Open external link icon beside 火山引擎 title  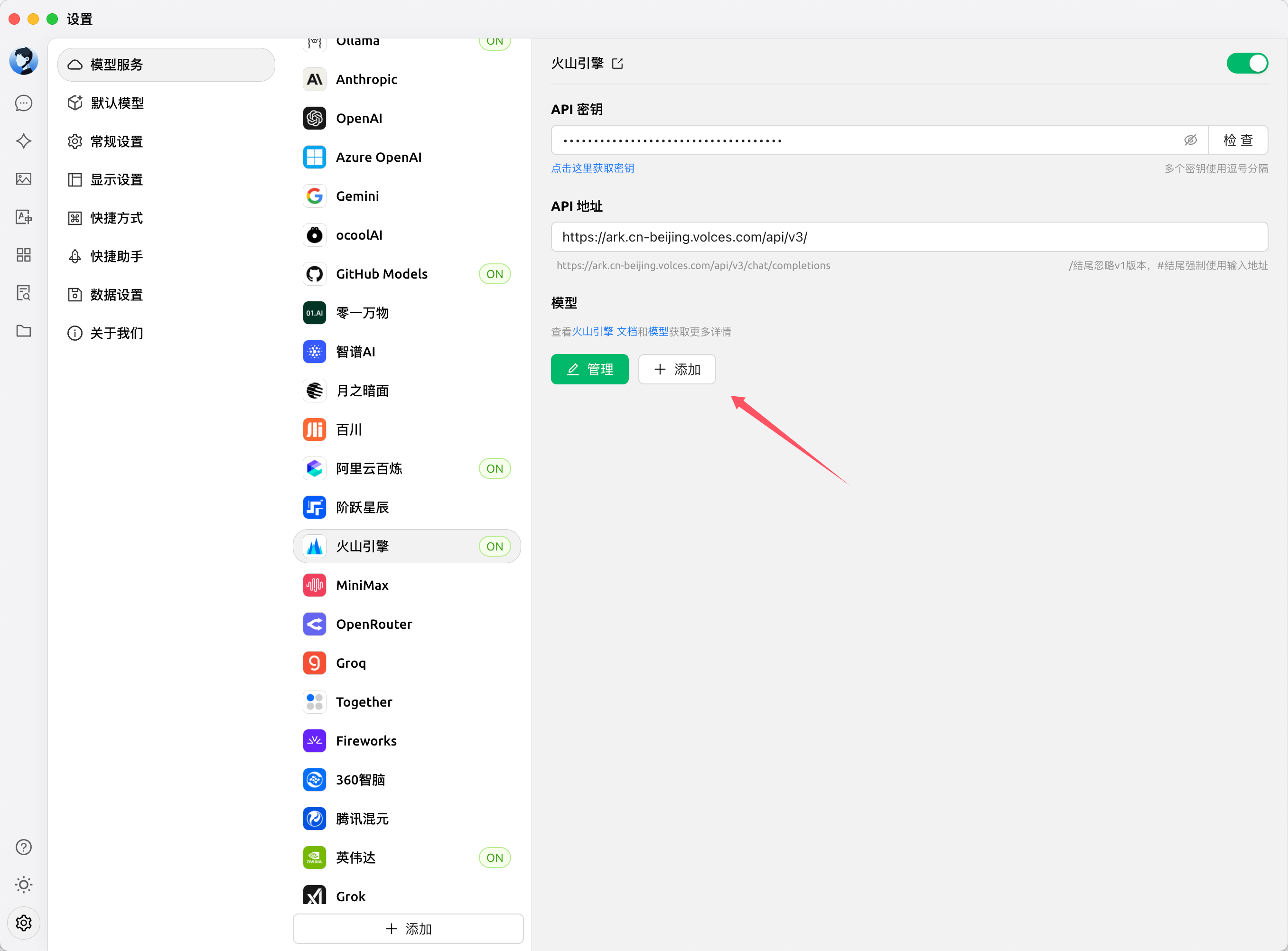617,63
